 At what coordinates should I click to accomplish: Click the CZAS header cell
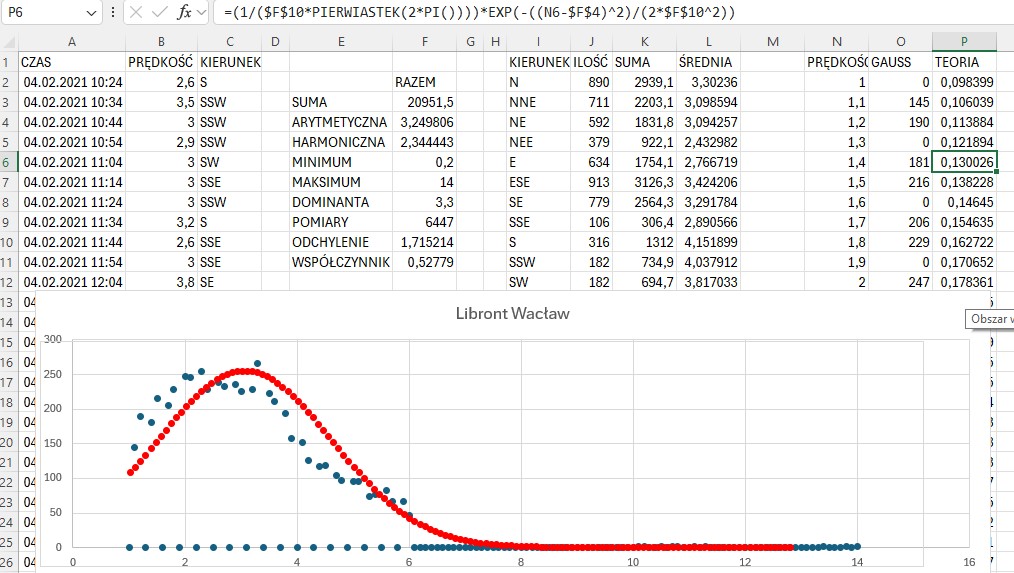(x=72, y=62)
